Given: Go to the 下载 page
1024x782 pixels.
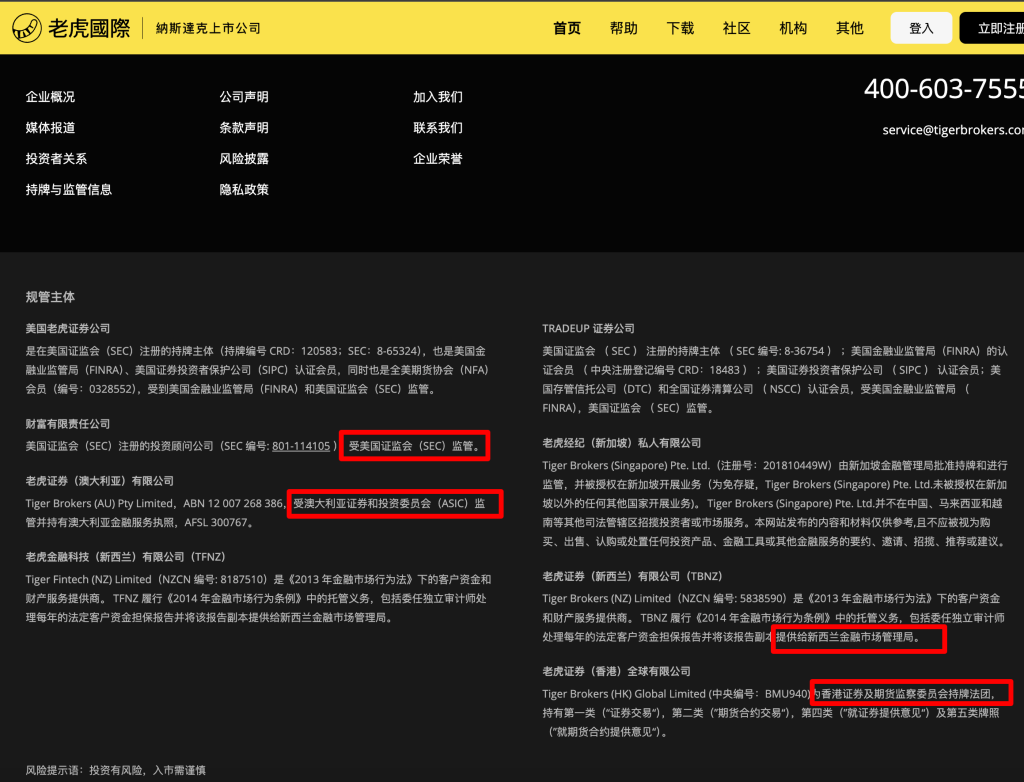Looking at the screenshot, I should (x=680, y=28).
